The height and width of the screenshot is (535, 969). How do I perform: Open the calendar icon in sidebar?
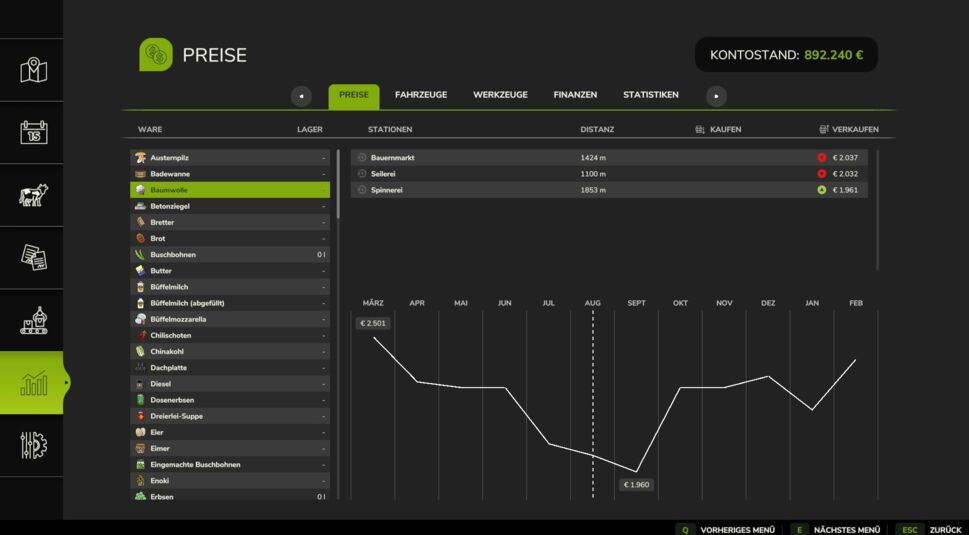tap(34, 133)
